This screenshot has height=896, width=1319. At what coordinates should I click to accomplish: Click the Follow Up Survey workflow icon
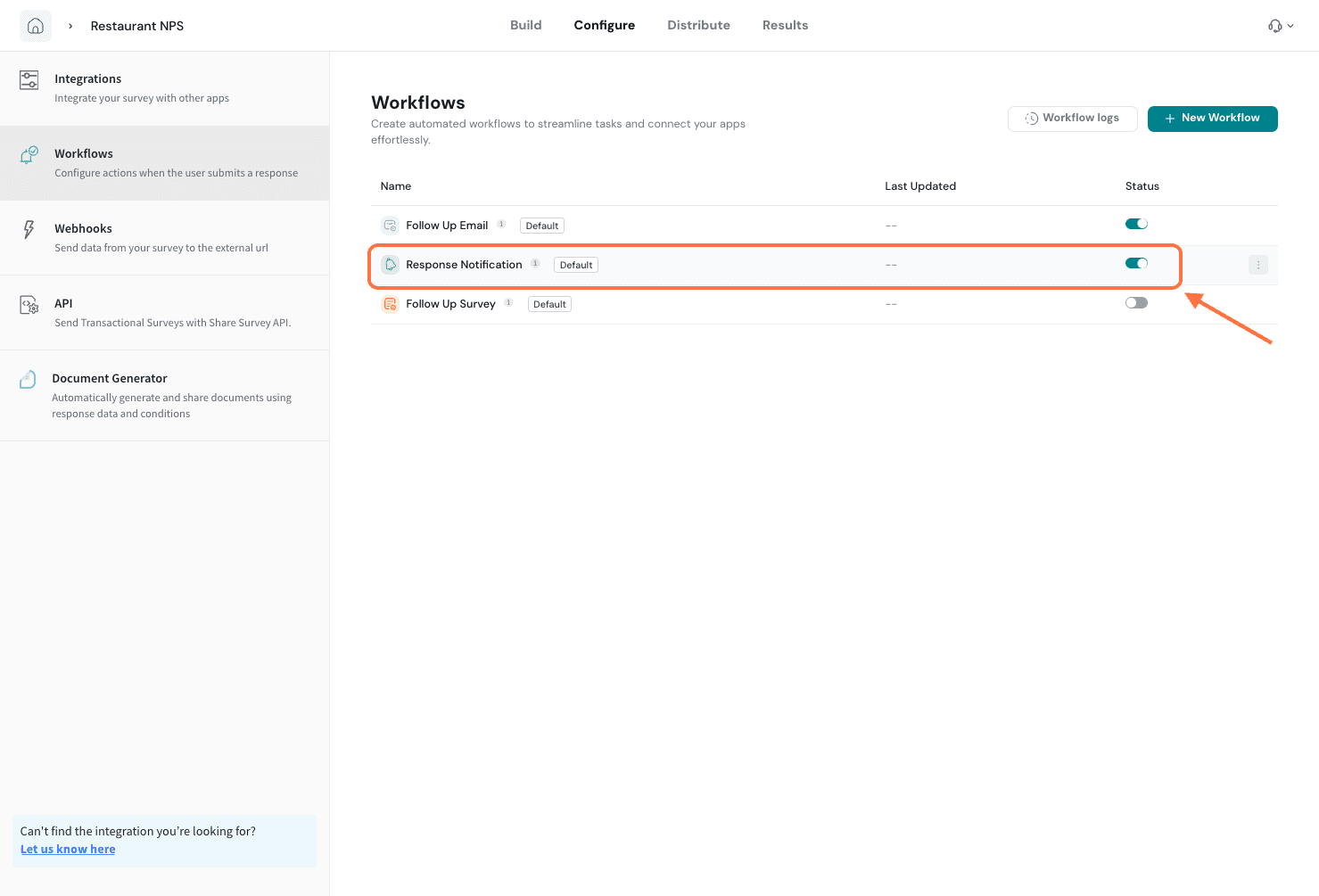pyautogui.click(x=390, y=304)
